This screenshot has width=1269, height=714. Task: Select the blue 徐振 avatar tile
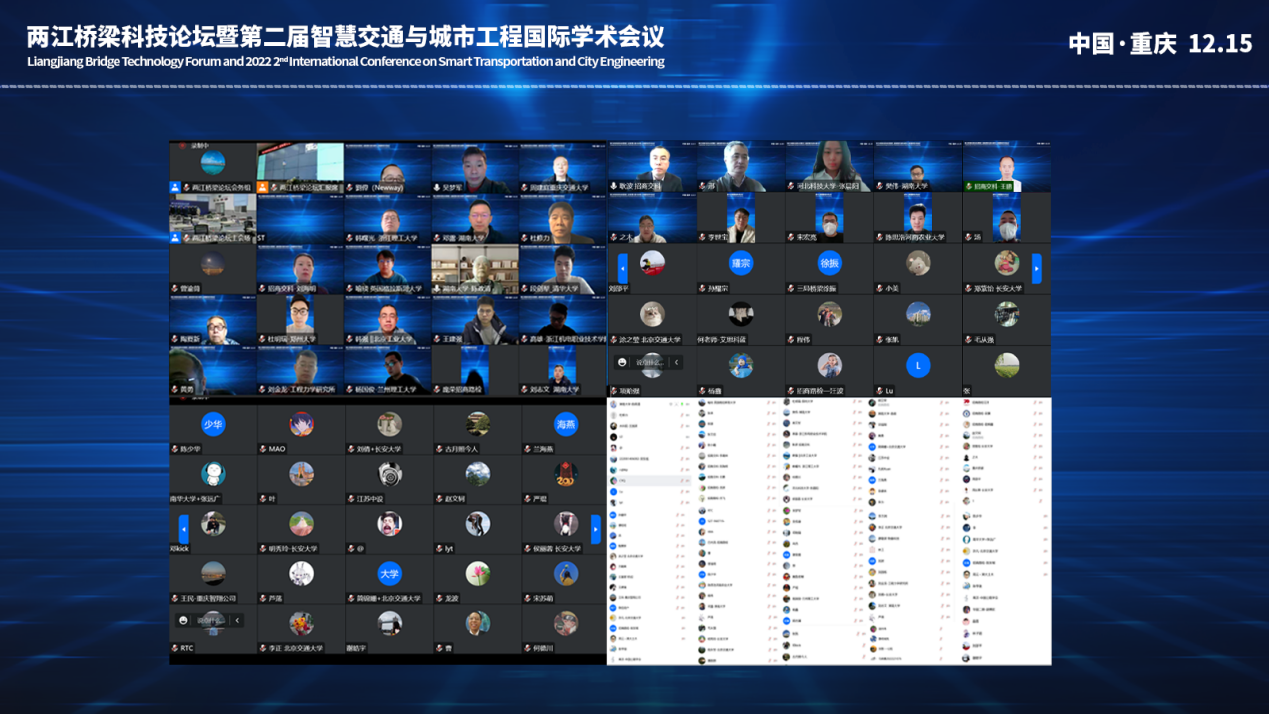click(829, 264)
